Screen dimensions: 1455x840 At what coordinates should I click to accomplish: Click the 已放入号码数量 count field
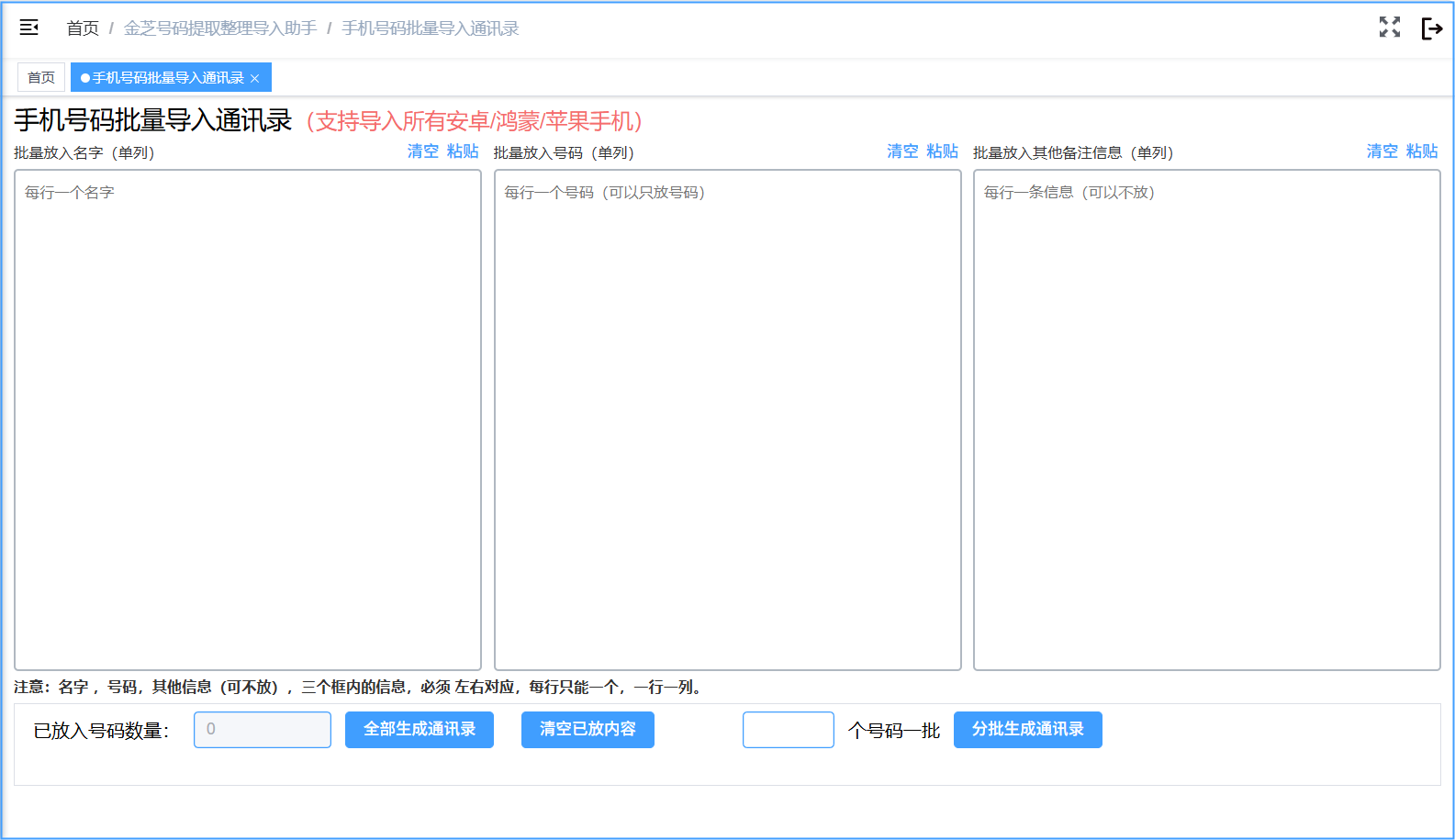click(263, 730)
